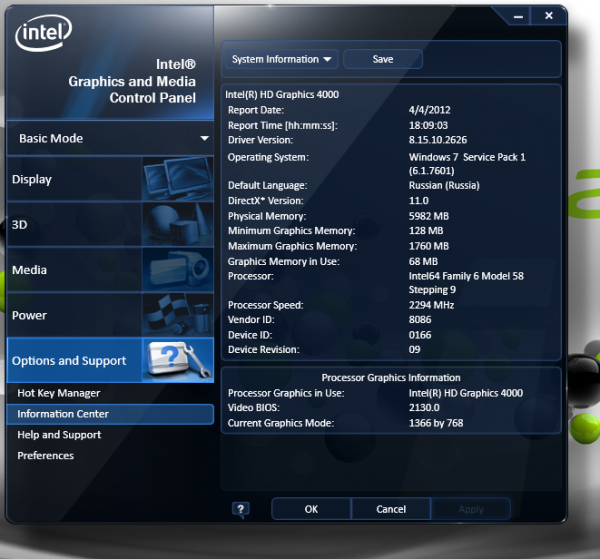Viewport: 600px width, 559px height.
Task: Click minimum graphics memory value 128 MB
Action: [426, 231]
